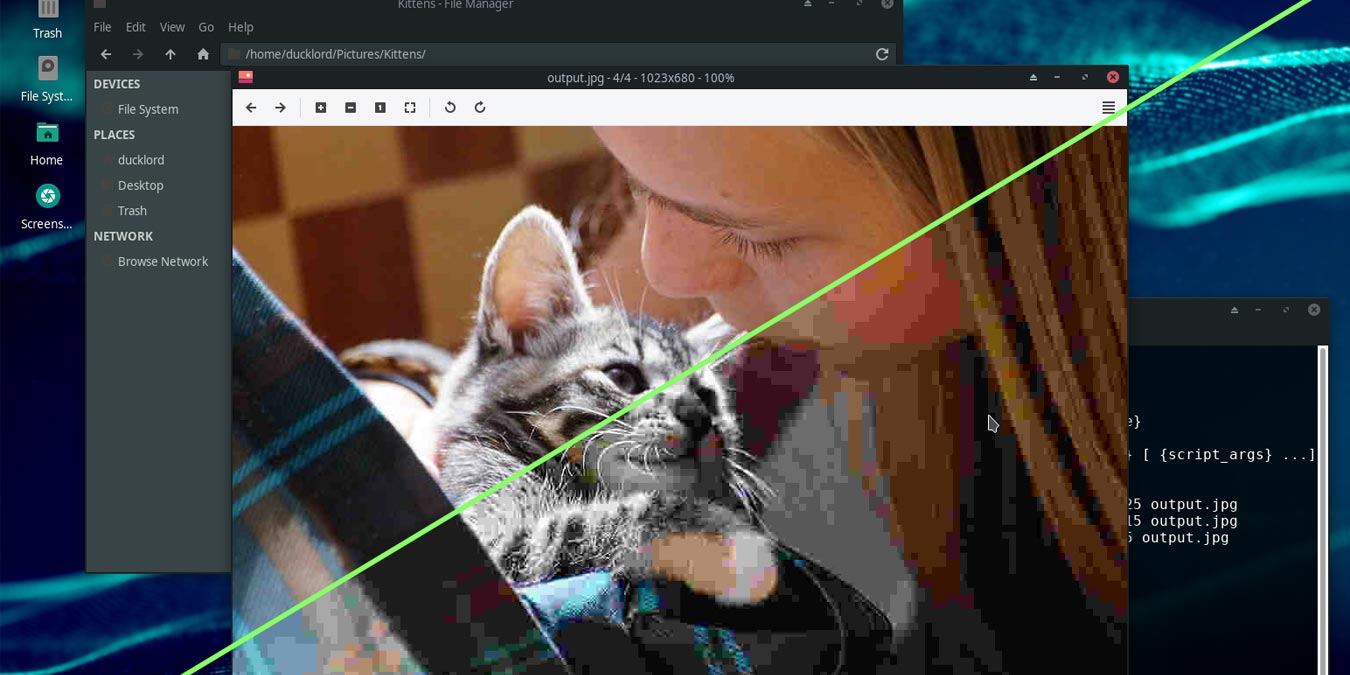
Task: Fit image to window
Action: 410,108
